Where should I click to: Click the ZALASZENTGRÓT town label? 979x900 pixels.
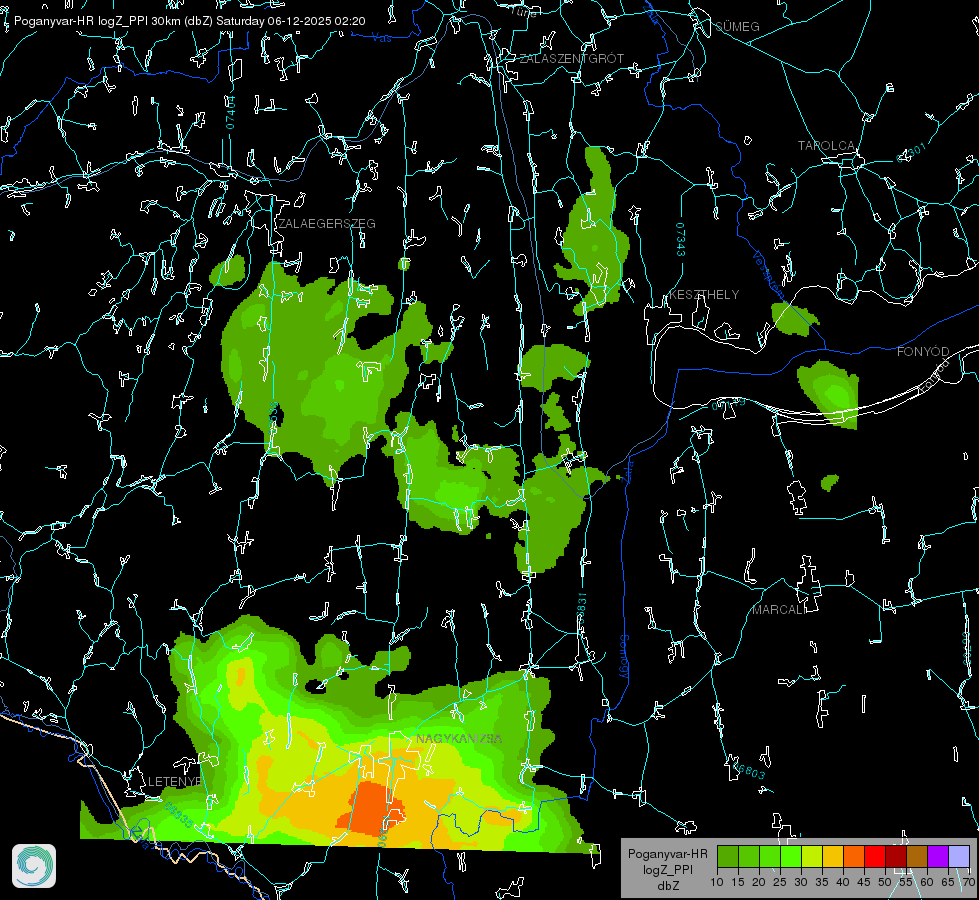point(571,59)
